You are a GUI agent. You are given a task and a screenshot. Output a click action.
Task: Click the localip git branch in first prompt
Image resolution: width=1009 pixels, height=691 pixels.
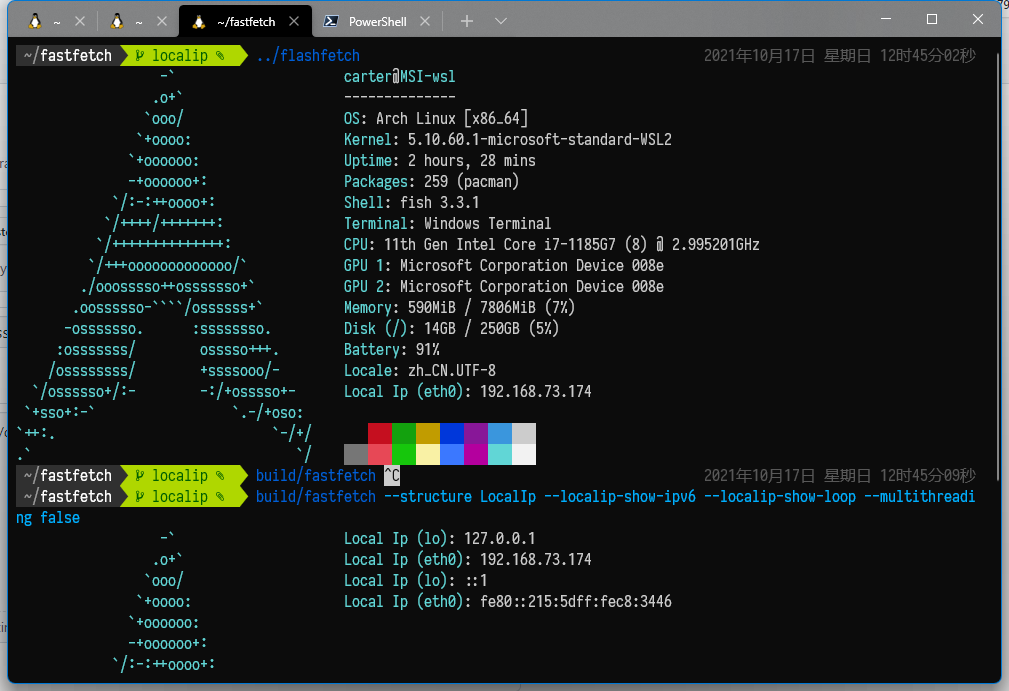[180, 55]
